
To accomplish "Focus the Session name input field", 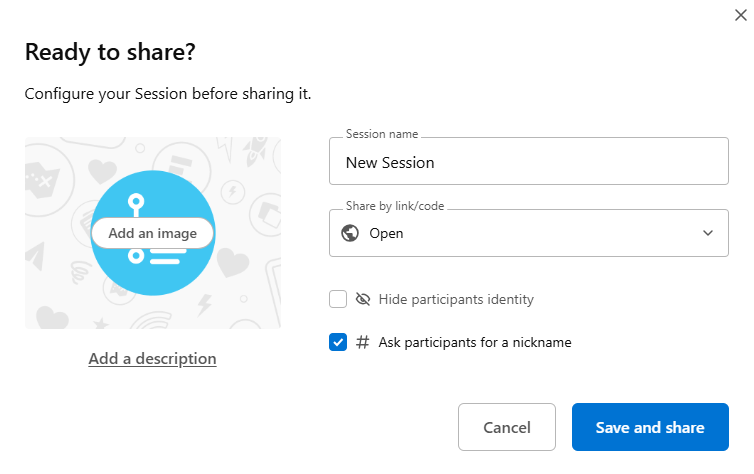I will click(x=528, y=162).
